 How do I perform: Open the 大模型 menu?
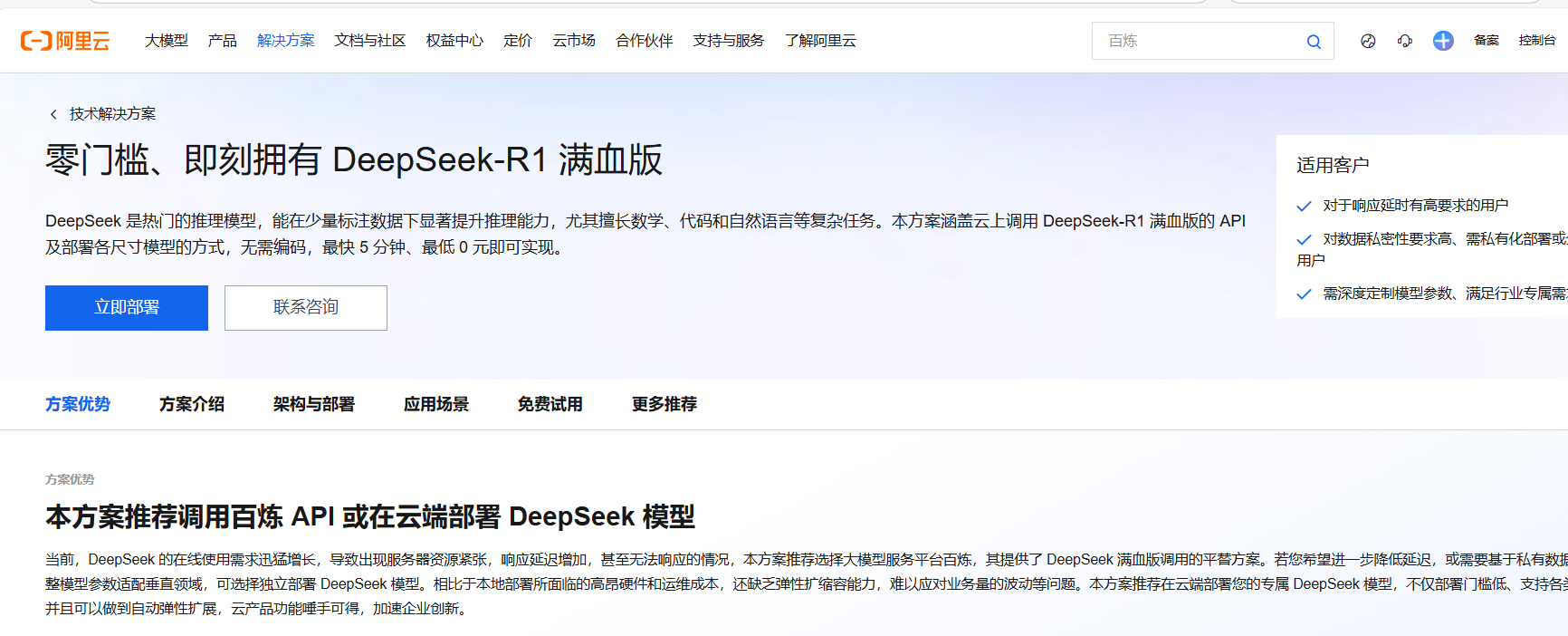[167, 41]
